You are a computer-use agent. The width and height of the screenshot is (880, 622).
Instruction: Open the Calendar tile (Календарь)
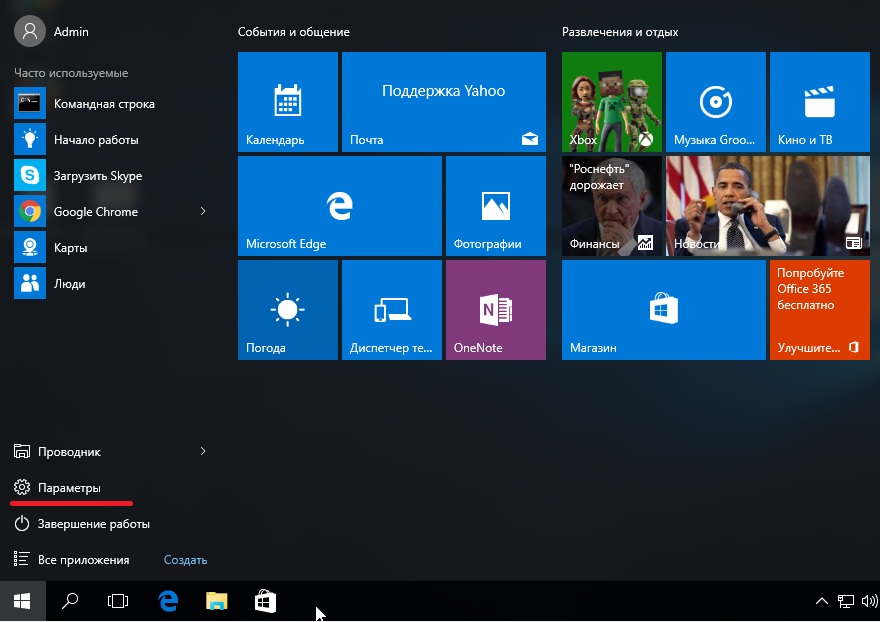(288, 101)
